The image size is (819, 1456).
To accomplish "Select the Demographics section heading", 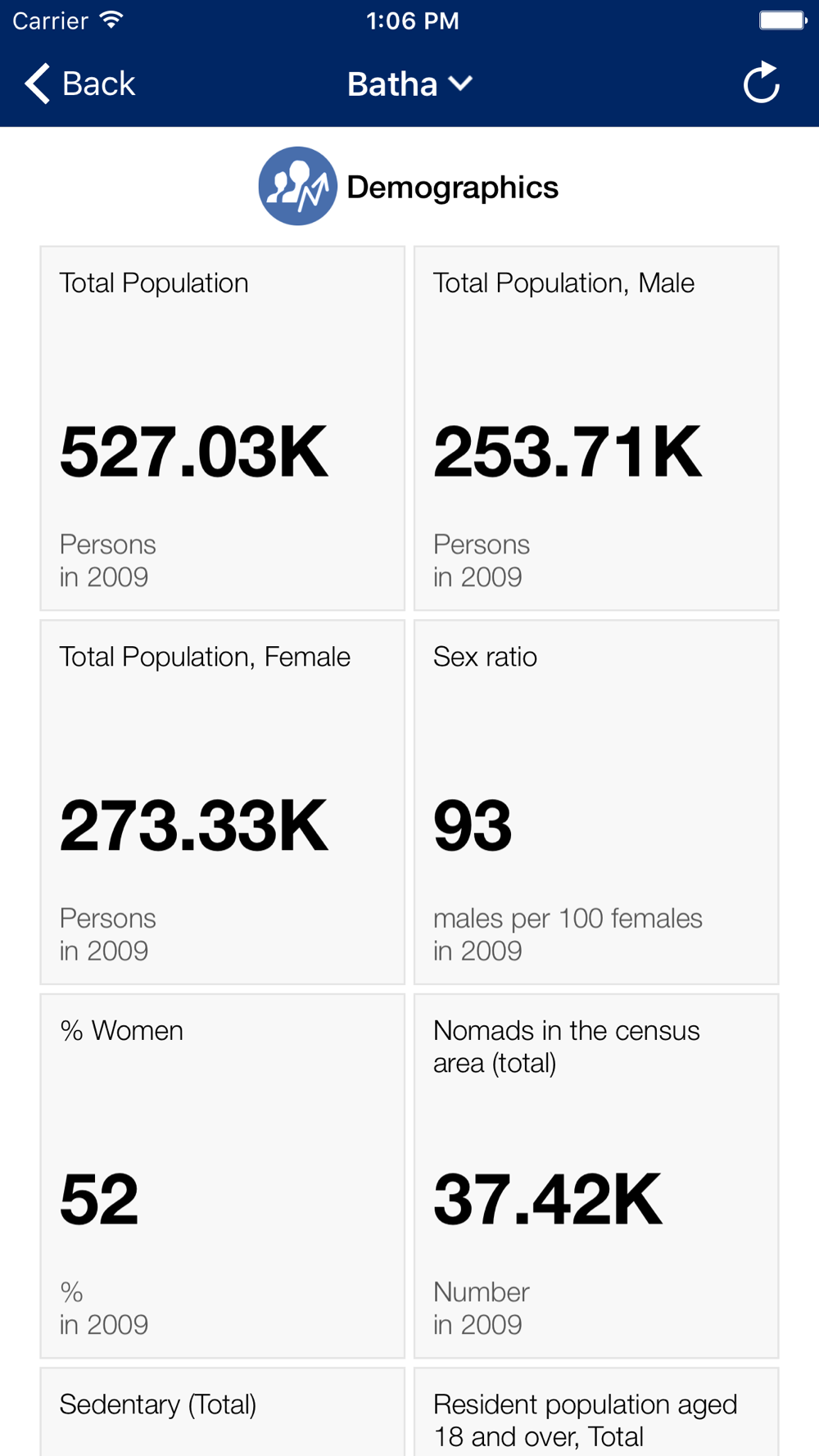I will click(x=452, y=187).
